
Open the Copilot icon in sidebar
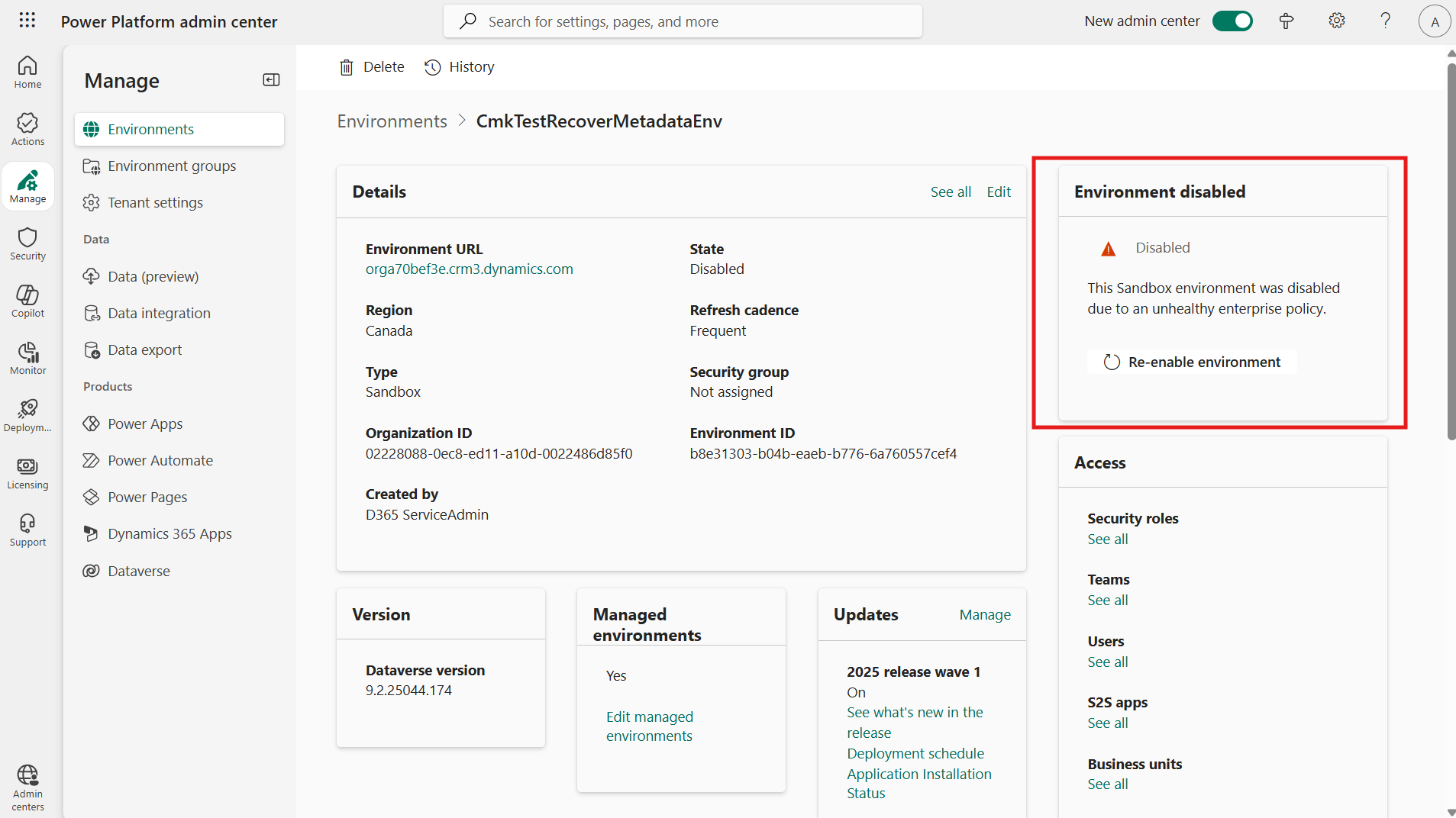pyautogui.click(x=27, y=301)
